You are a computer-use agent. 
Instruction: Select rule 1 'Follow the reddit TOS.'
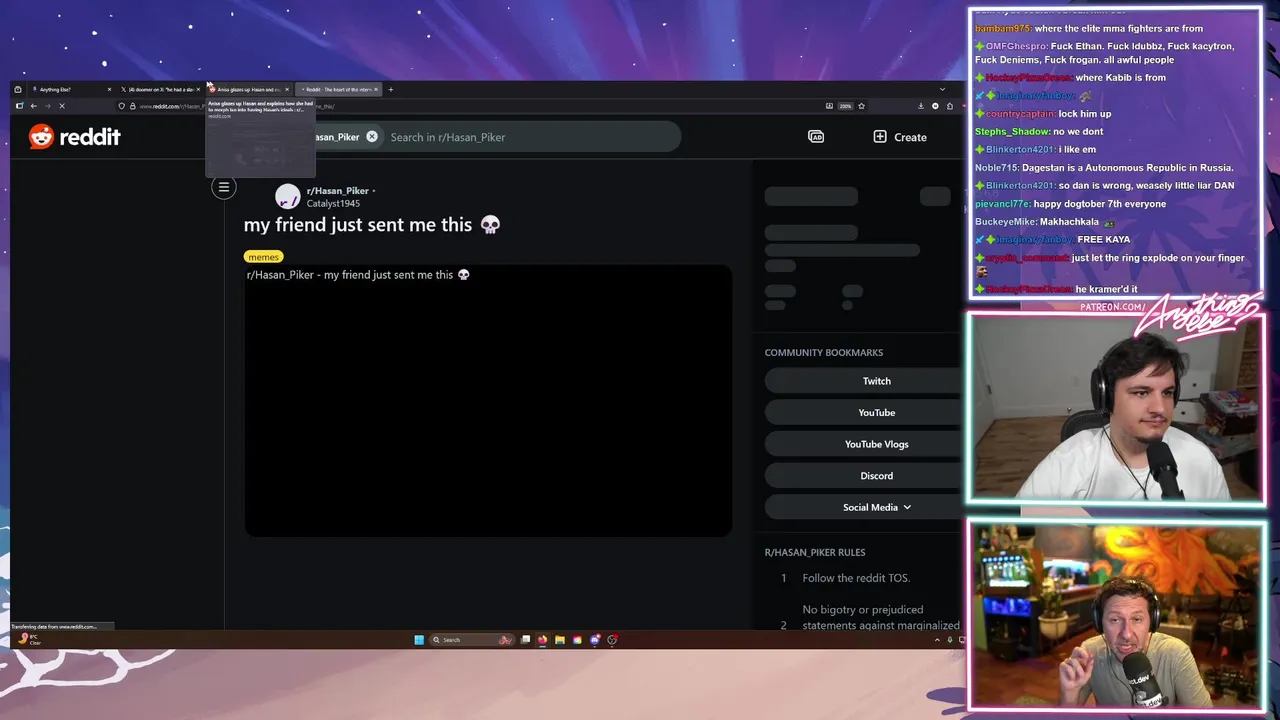point(856,578)
